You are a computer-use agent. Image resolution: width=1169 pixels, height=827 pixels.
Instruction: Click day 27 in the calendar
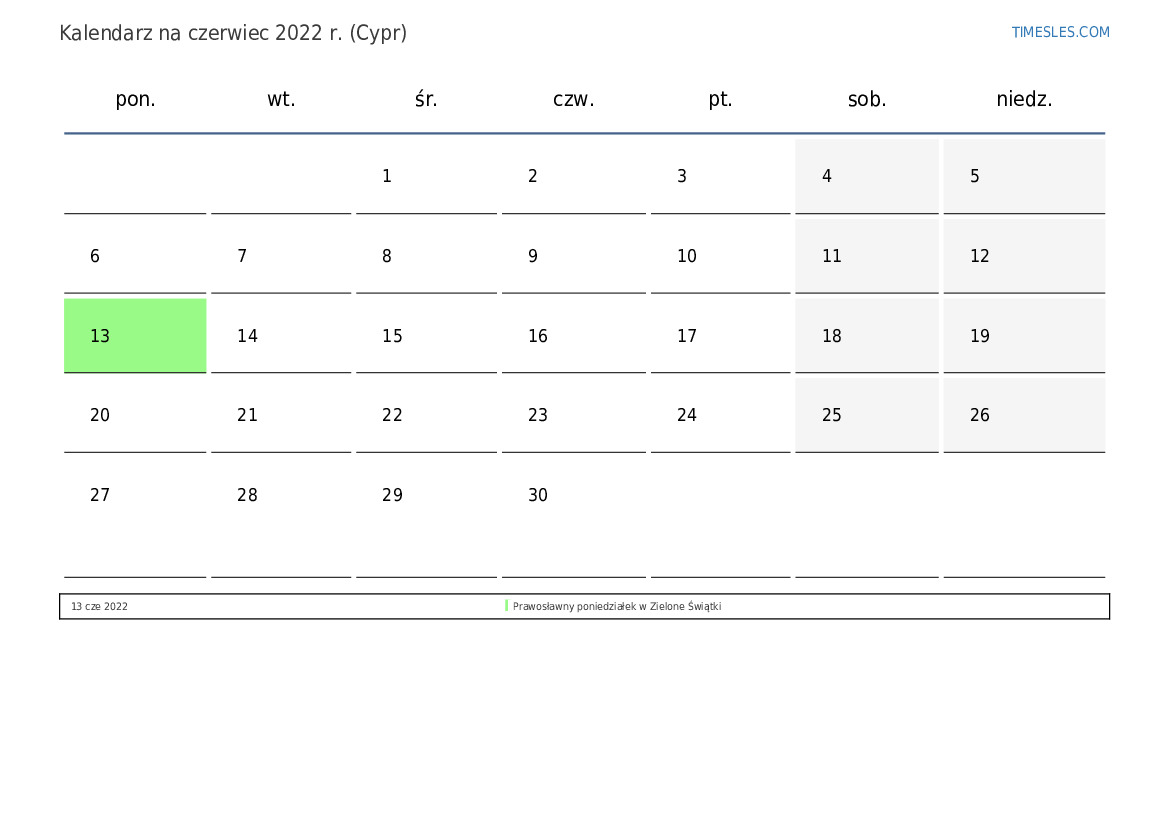(x=135, y=518)
